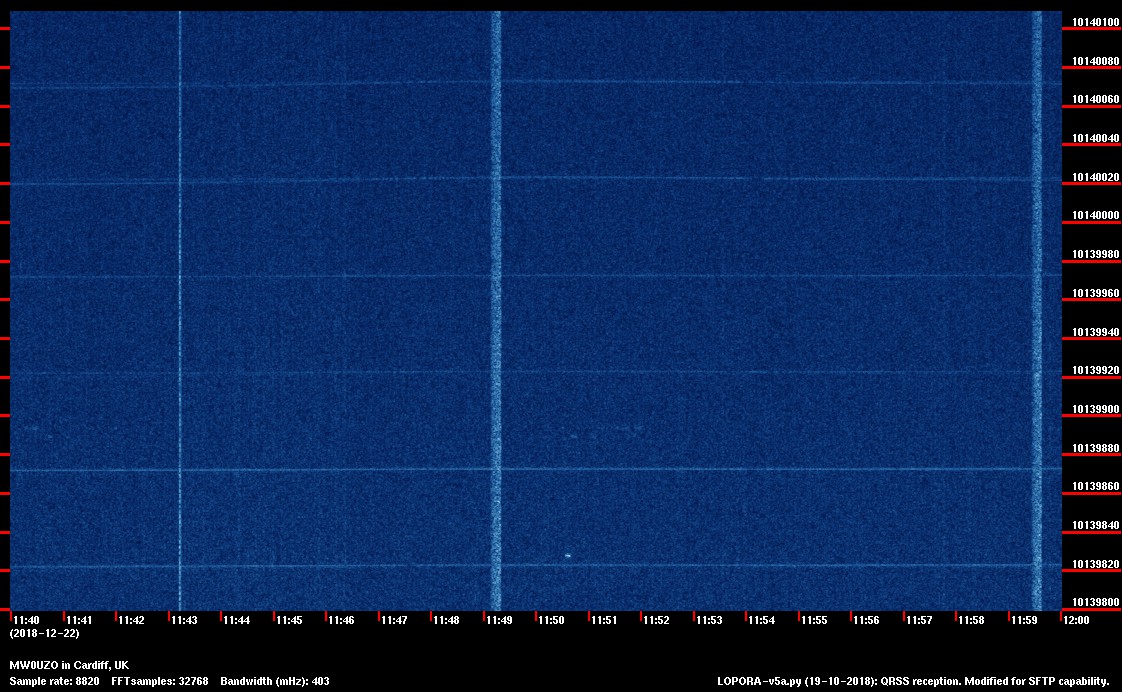Click the 10140060 frequency label
Screen dimensions: 1122x692
tap(1095, 100)
